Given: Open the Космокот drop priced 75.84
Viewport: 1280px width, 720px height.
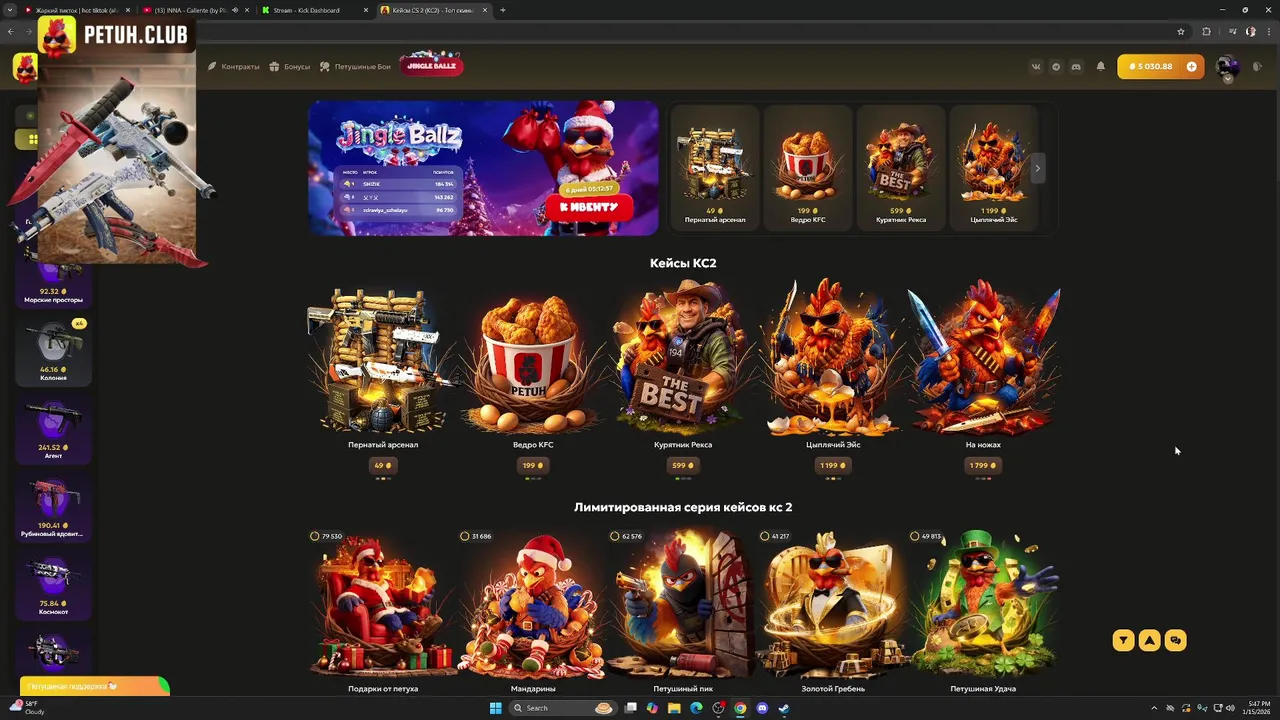Looking at the screenshot, I should coord(53,584).
